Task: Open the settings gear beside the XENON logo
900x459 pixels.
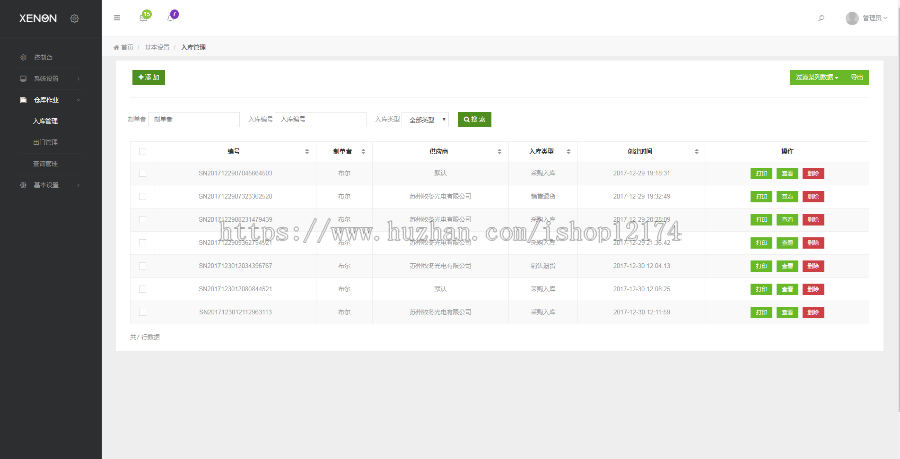Action: point(75,18)
